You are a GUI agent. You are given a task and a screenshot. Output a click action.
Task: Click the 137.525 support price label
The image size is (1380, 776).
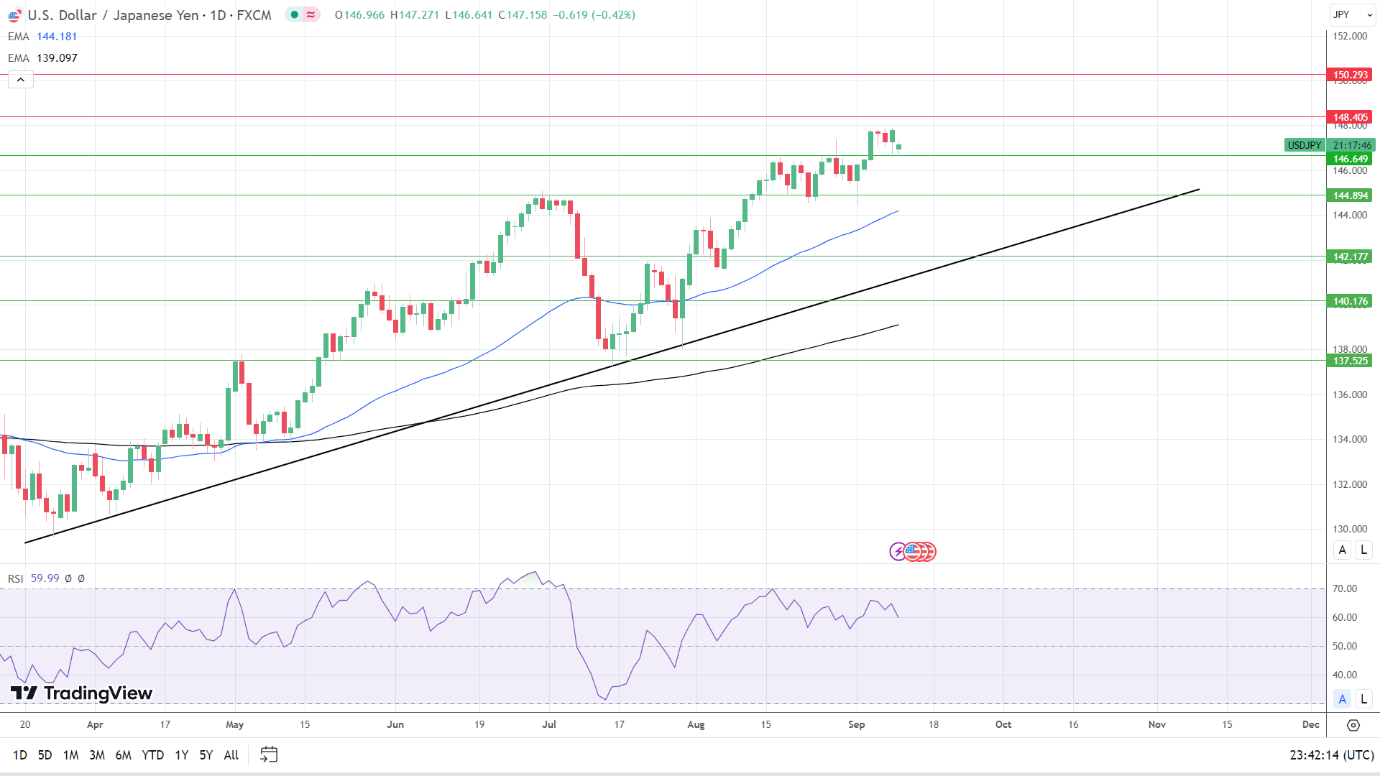click(1350, 360)
